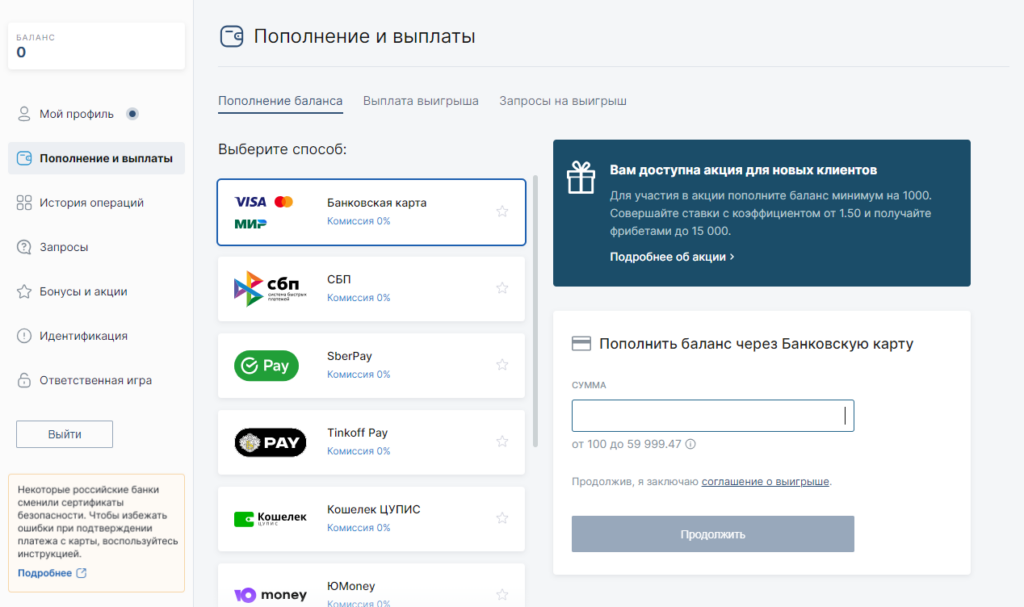
Task: Click "от 100 до 59 999.47" hint
Action: (x=626, y=444)
